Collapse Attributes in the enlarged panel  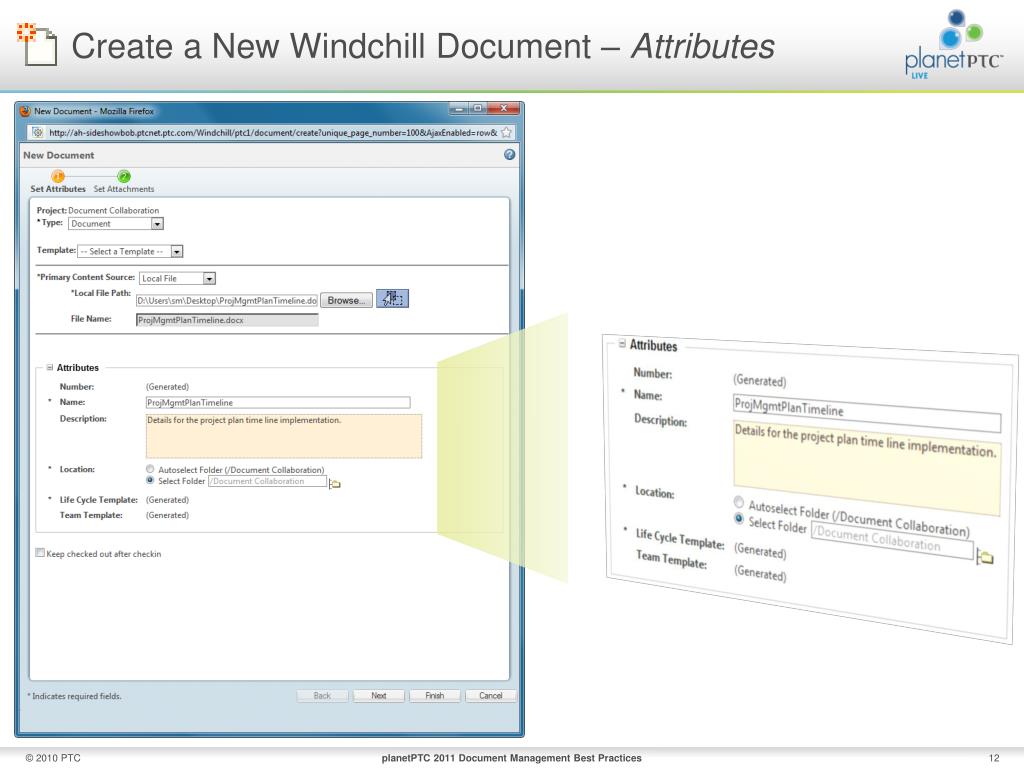pos(622,343)
